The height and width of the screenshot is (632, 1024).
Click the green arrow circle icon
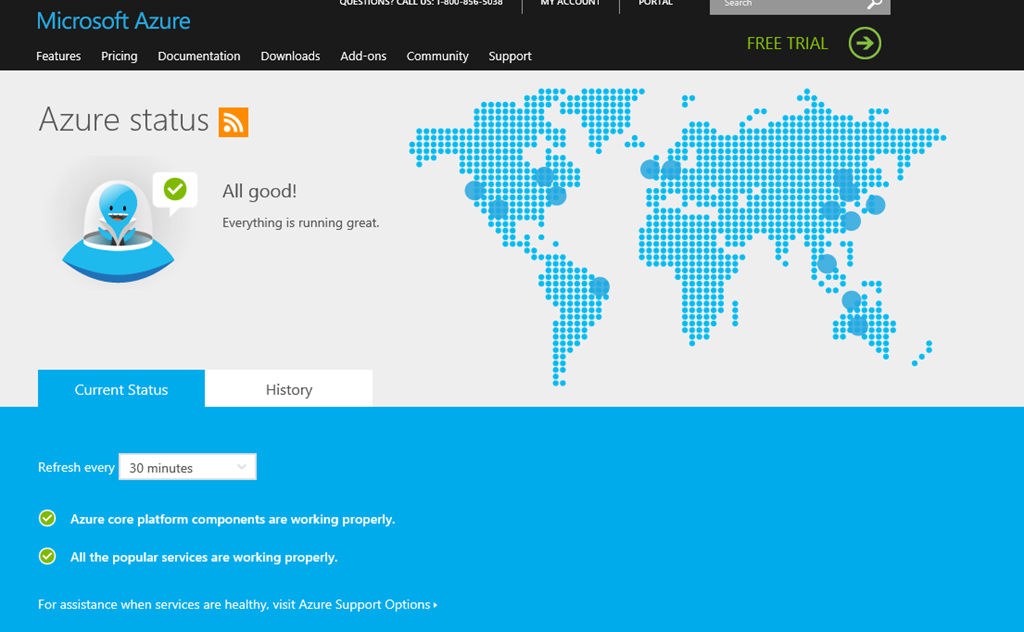[x=865, y=43]
